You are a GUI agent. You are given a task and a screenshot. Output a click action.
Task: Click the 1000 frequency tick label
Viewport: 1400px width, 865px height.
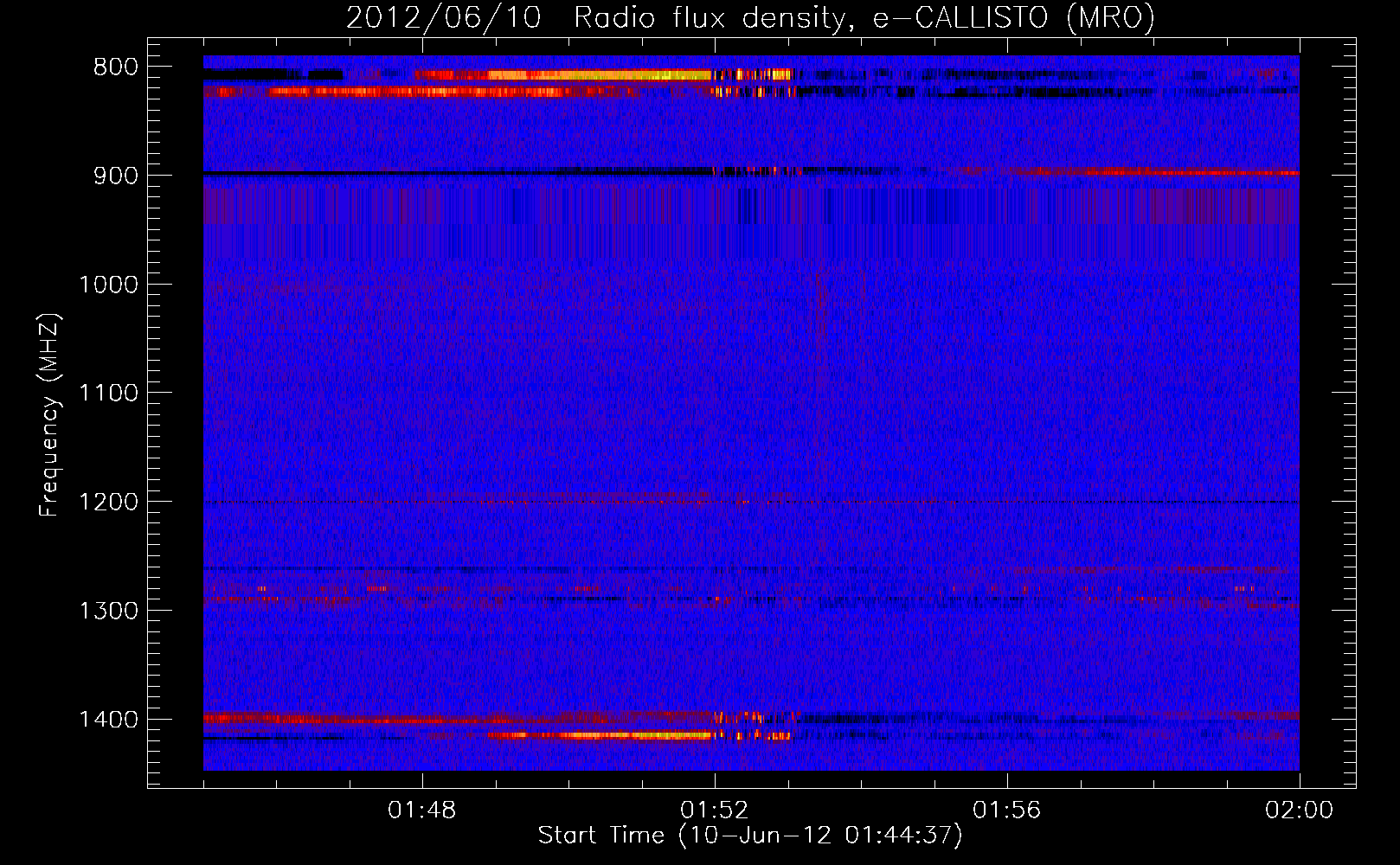pos(108,285)
